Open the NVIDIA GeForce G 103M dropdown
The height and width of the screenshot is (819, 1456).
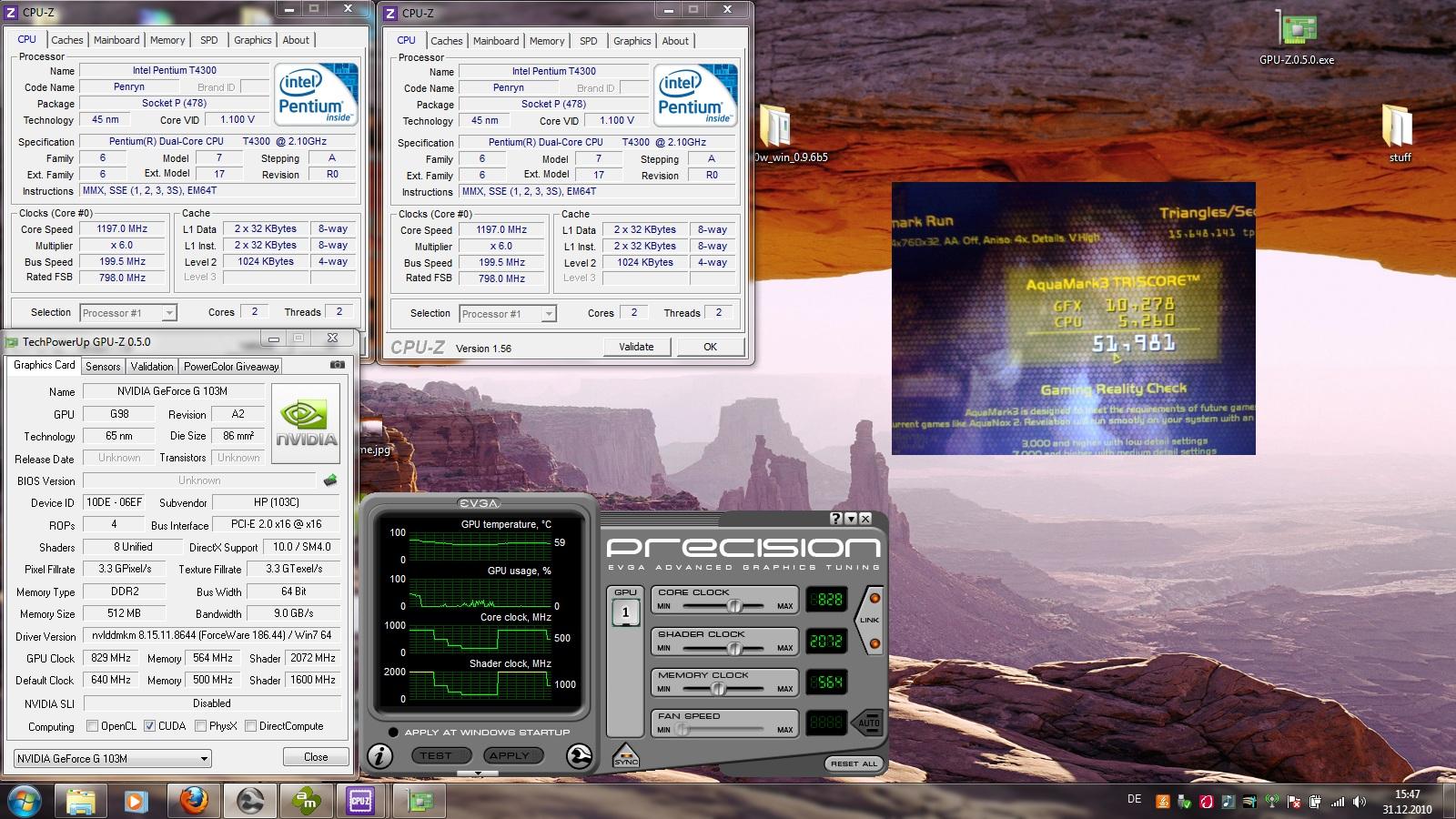113,758
